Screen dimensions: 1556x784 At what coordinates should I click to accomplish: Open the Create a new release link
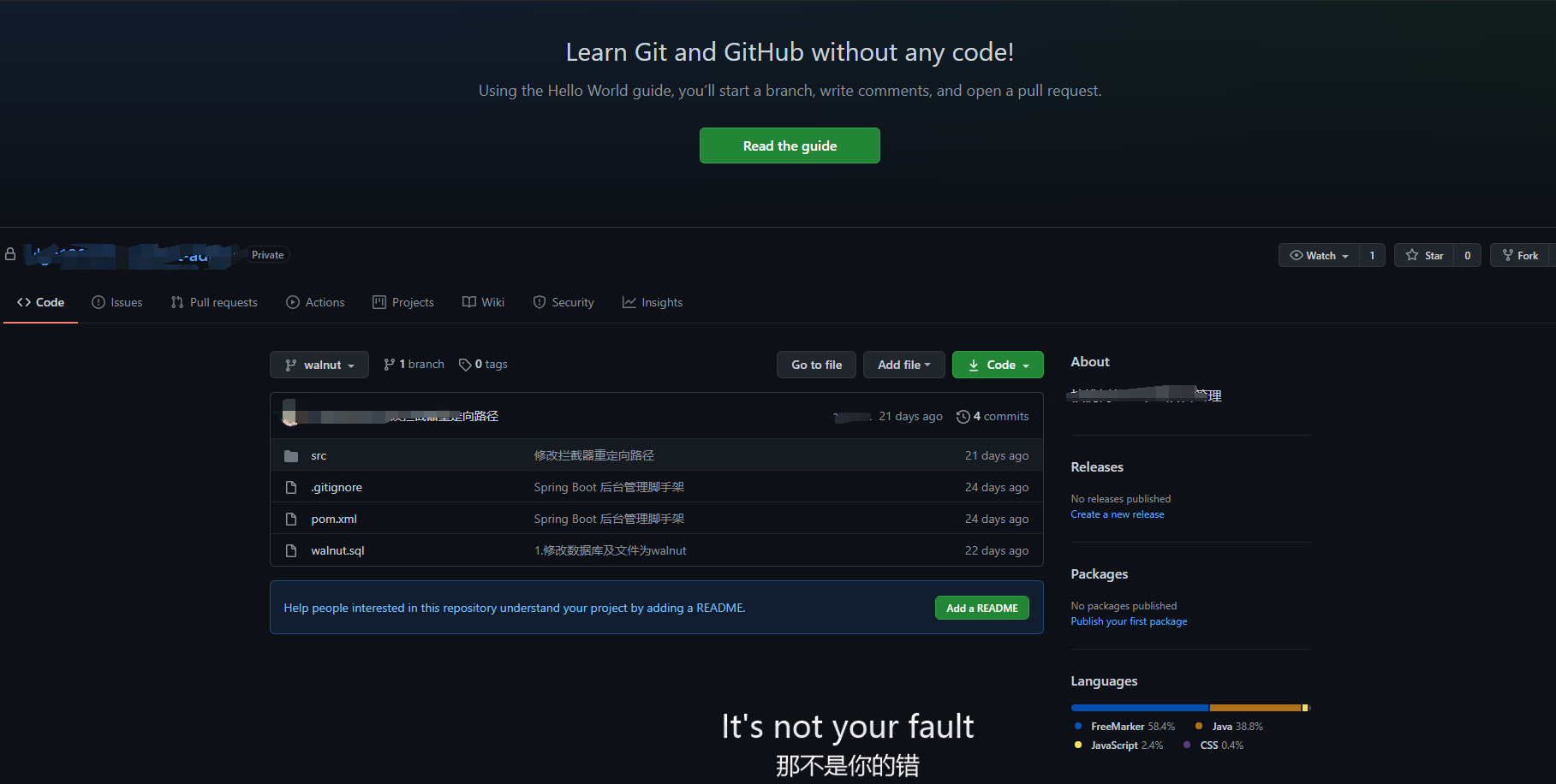click(x=1117, y=514)
